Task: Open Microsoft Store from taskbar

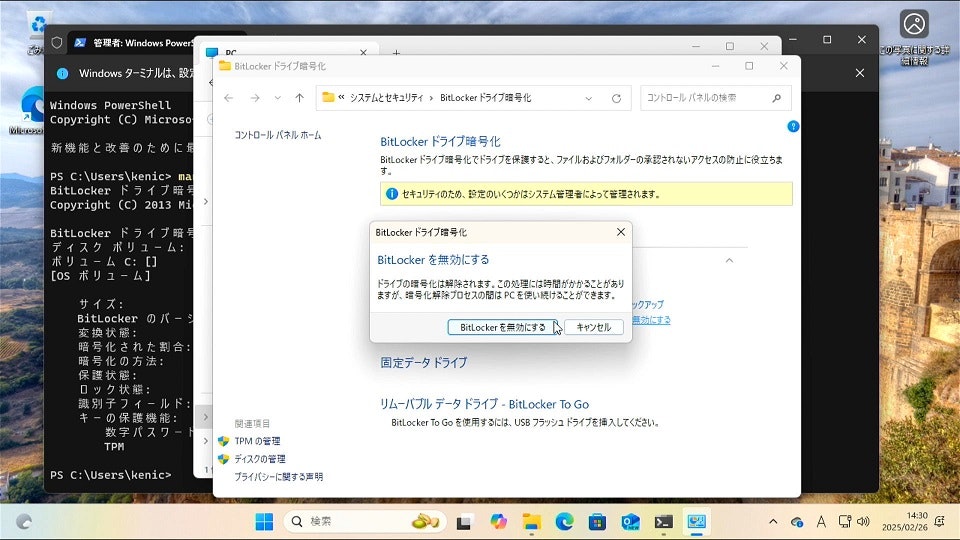Action: 597,522
